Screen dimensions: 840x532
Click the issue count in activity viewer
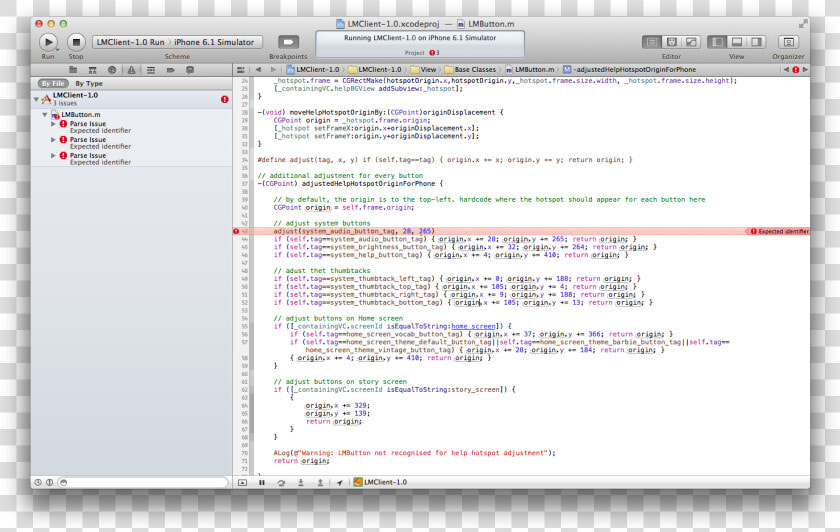pyautogui.click(x=434, y=53)
